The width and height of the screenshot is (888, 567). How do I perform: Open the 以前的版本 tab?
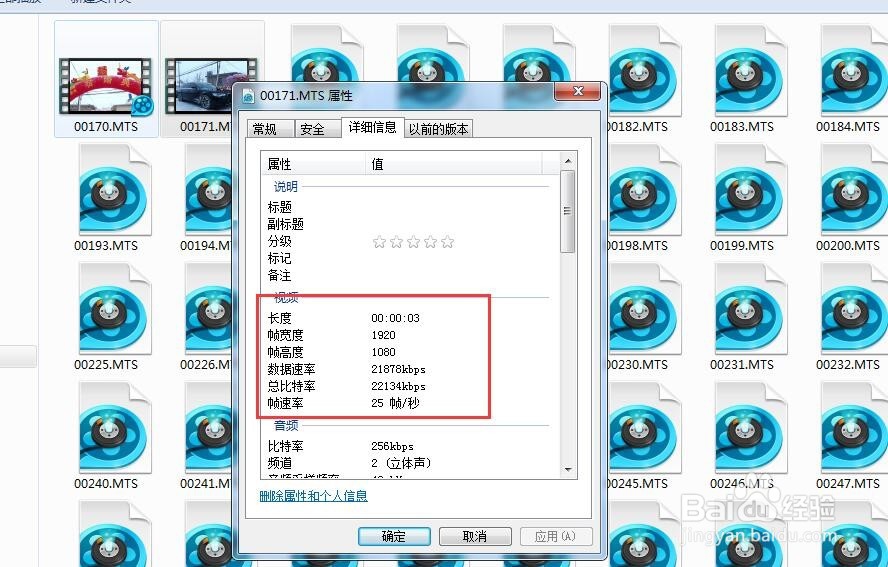(438, 129)
